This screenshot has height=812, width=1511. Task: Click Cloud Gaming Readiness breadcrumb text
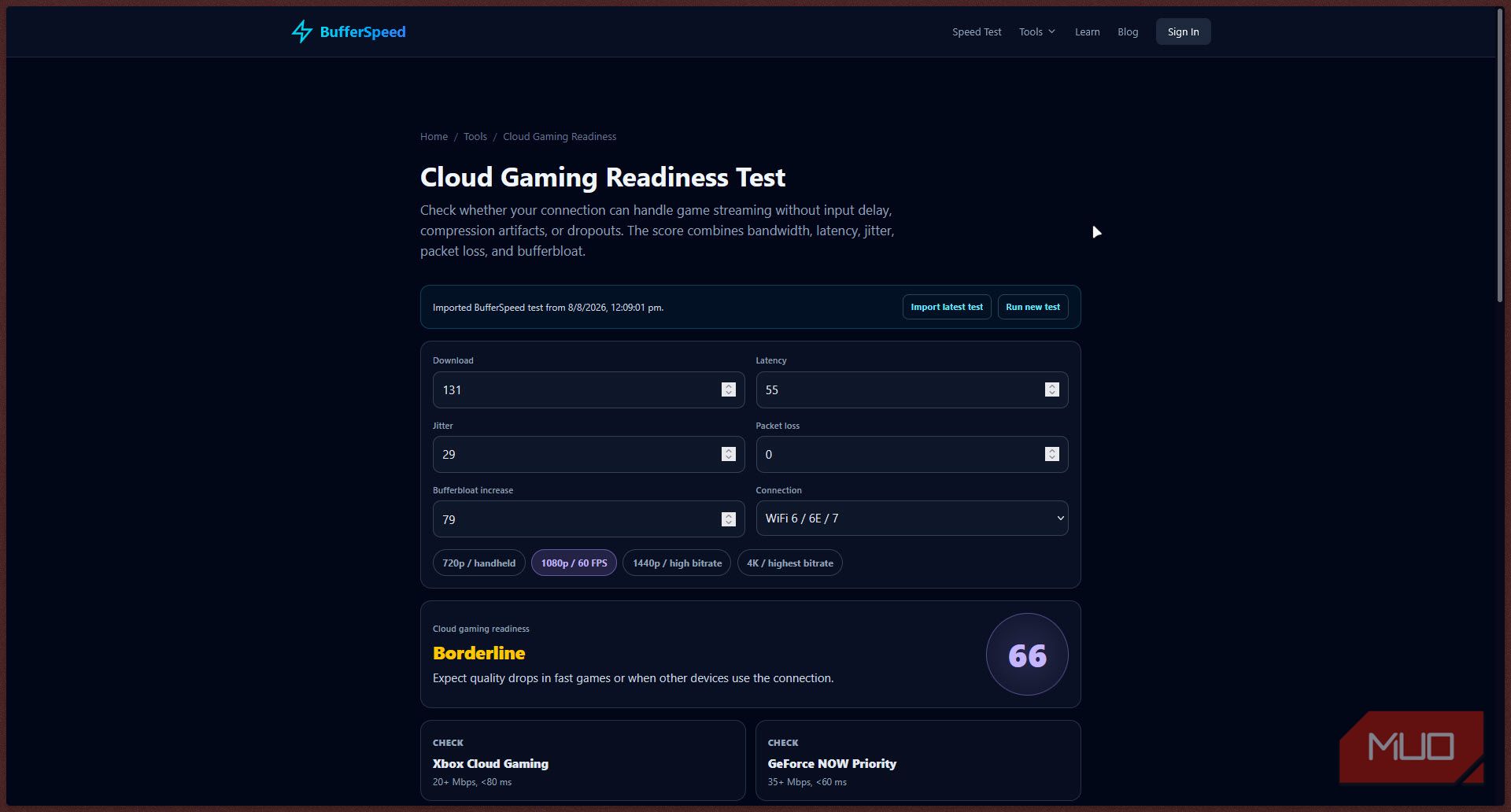point(560,136)
